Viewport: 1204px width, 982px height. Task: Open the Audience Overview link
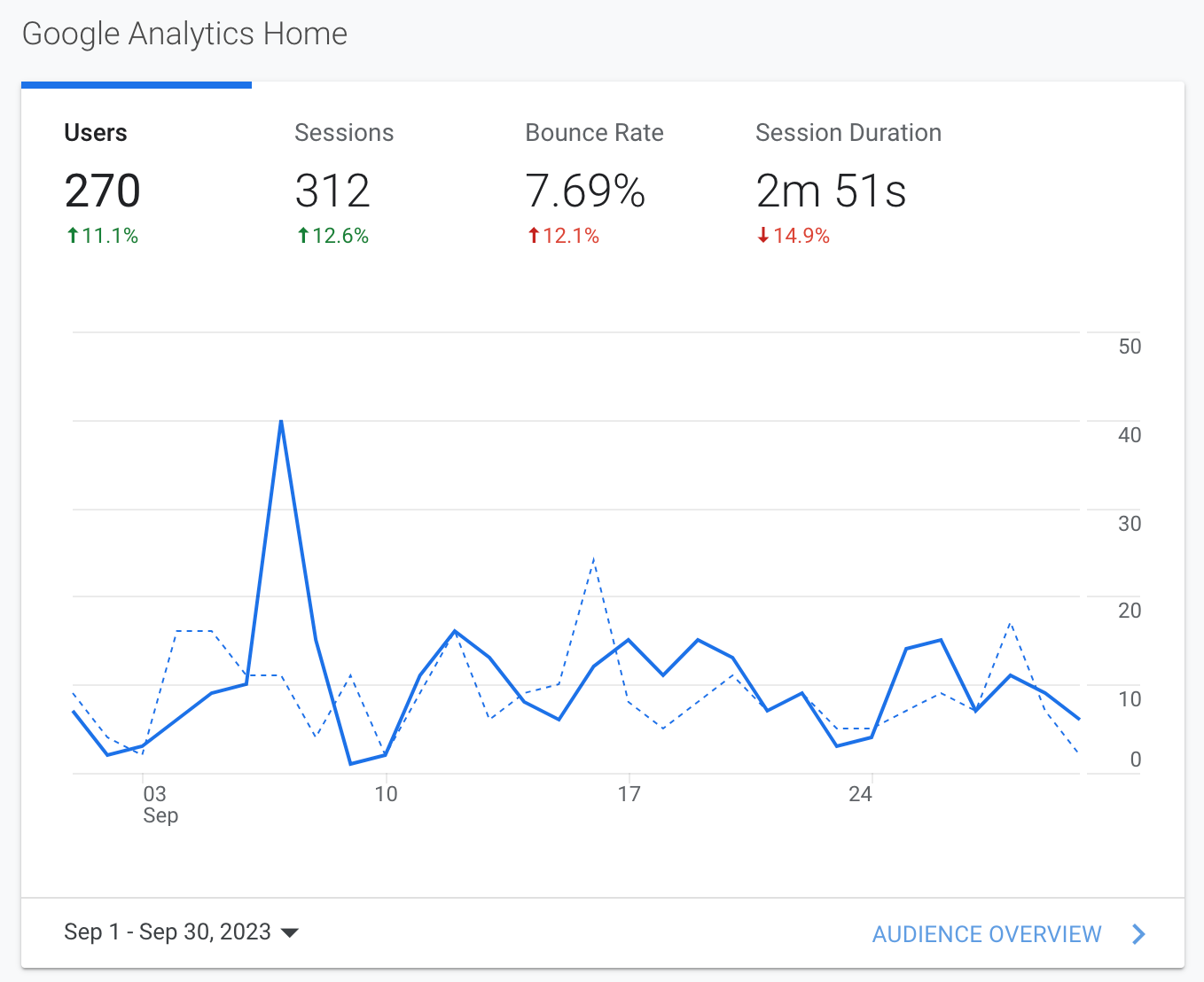(x=987, y=934)
